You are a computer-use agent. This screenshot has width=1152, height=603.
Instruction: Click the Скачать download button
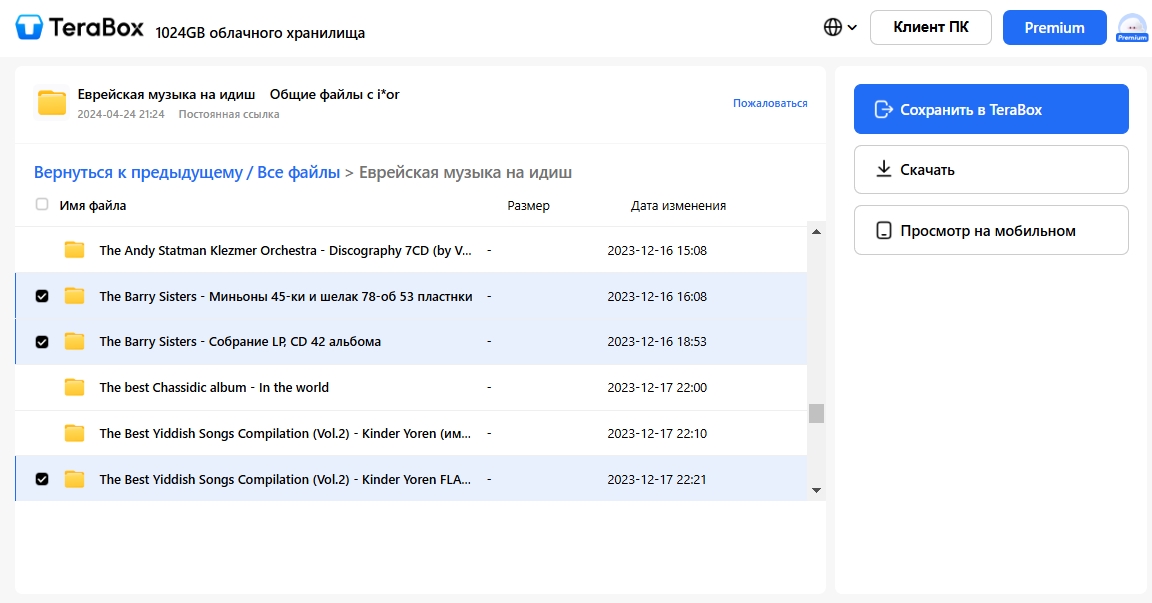click(990, 170)
